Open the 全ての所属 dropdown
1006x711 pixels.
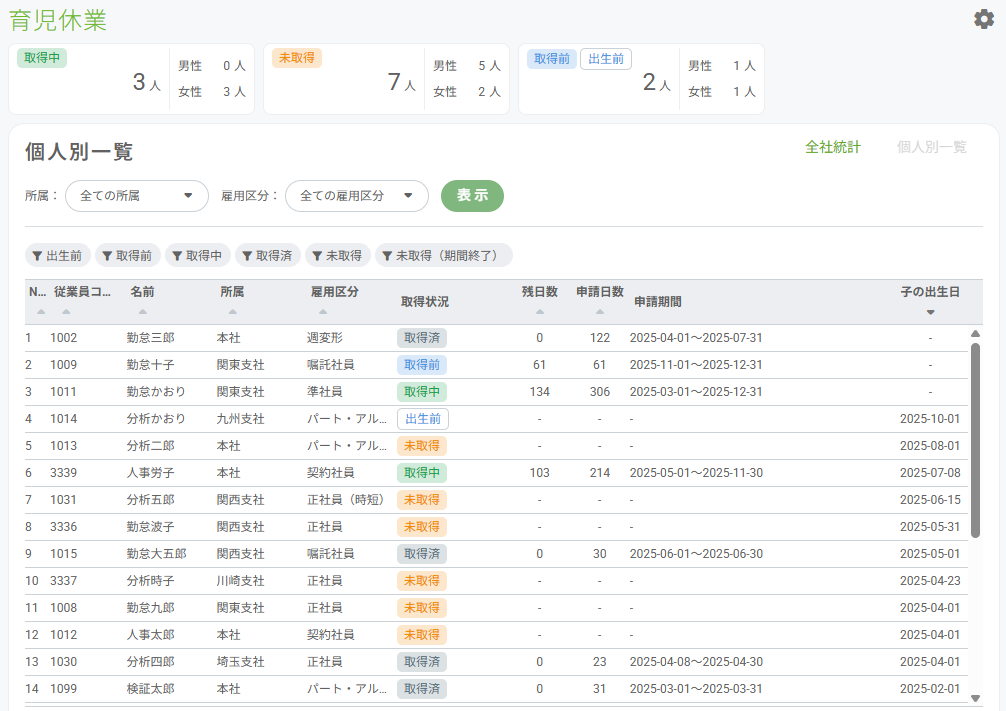click(x=137, y=196)
